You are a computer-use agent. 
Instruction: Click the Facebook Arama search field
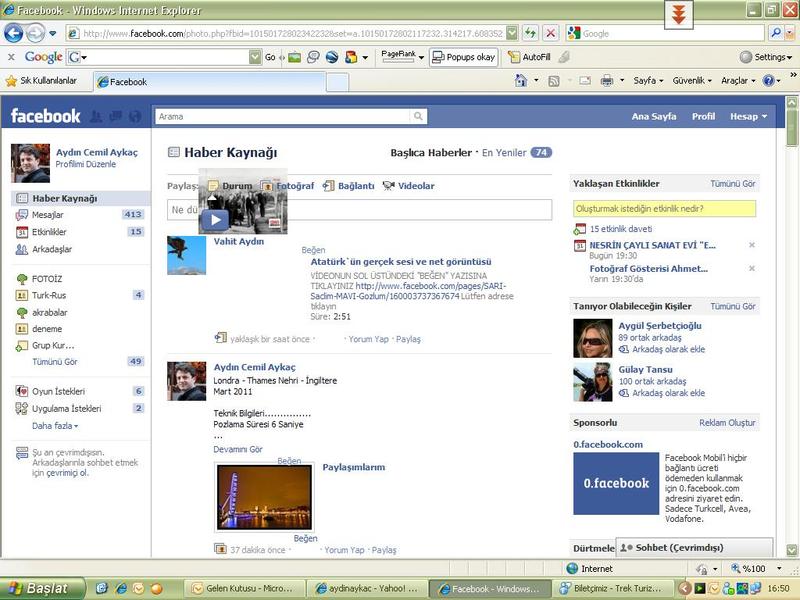point(284,116)
